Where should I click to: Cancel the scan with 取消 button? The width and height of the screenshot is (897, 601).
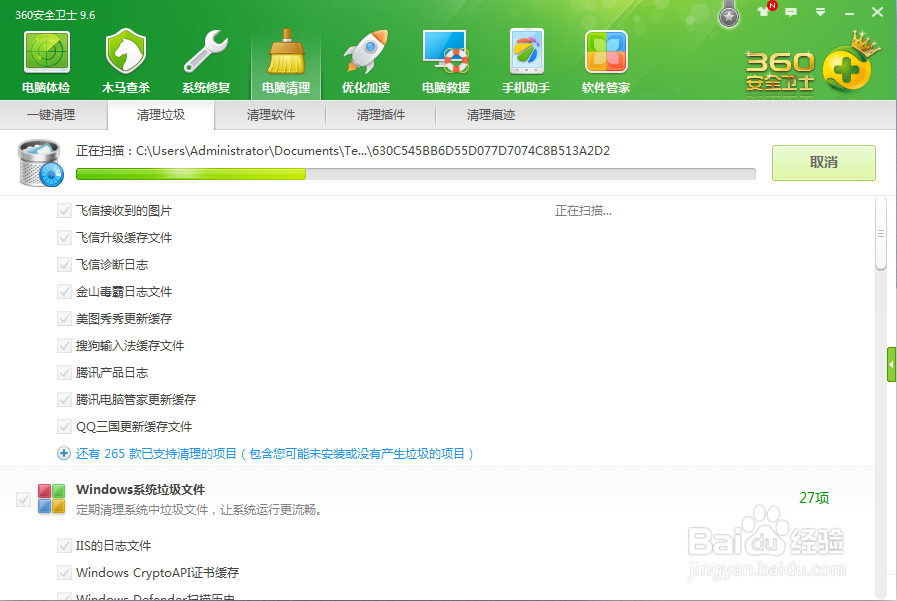(x=824, y=162)
